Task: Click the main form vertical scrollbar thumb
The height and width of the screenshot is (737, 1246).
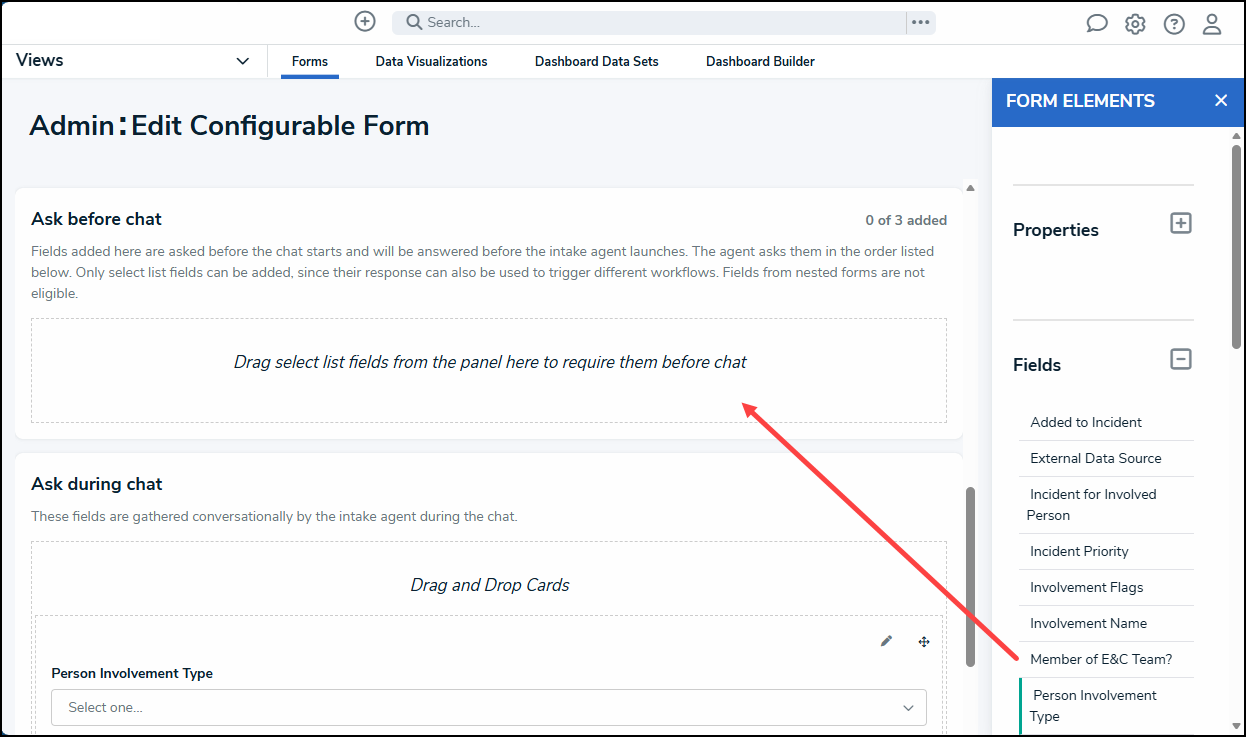Action: click(x=970, y=577)
